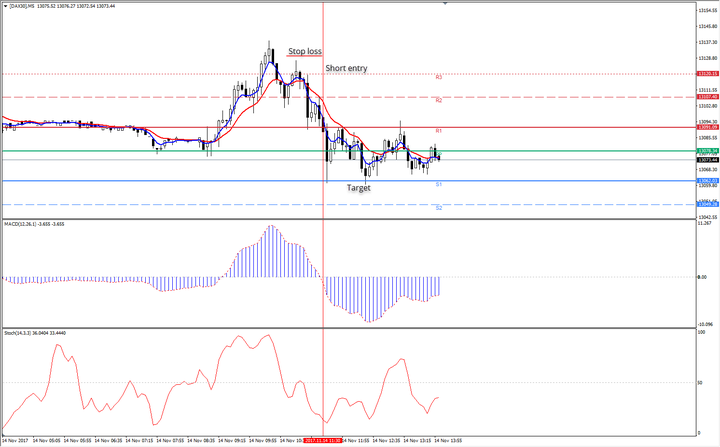Click the '14 Nov 07:15' time axis label
Image resolution: width=720 pixels, height=447 pixels.
pos(139,441)
